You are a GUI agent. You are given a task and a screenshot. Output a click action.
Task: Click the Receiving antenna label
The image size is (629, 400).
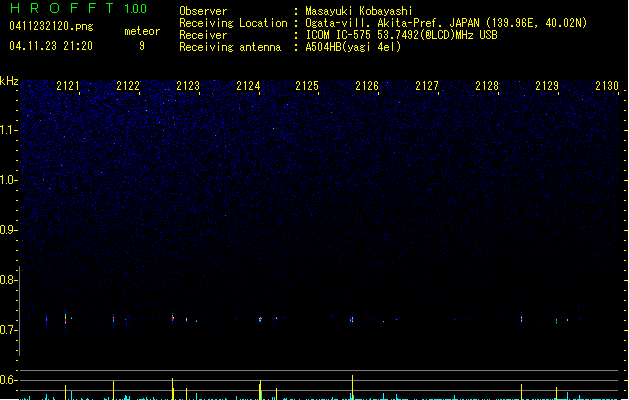pos(230,47)
